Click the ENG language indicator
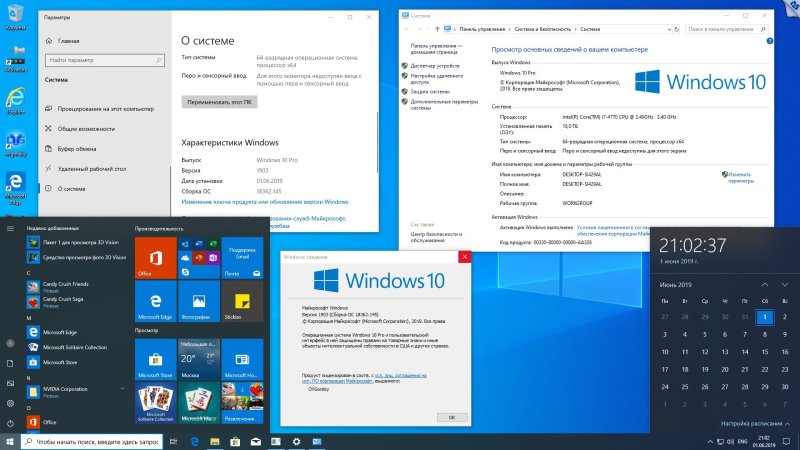This screenshot has height=450, width=800. coord(743,441)
